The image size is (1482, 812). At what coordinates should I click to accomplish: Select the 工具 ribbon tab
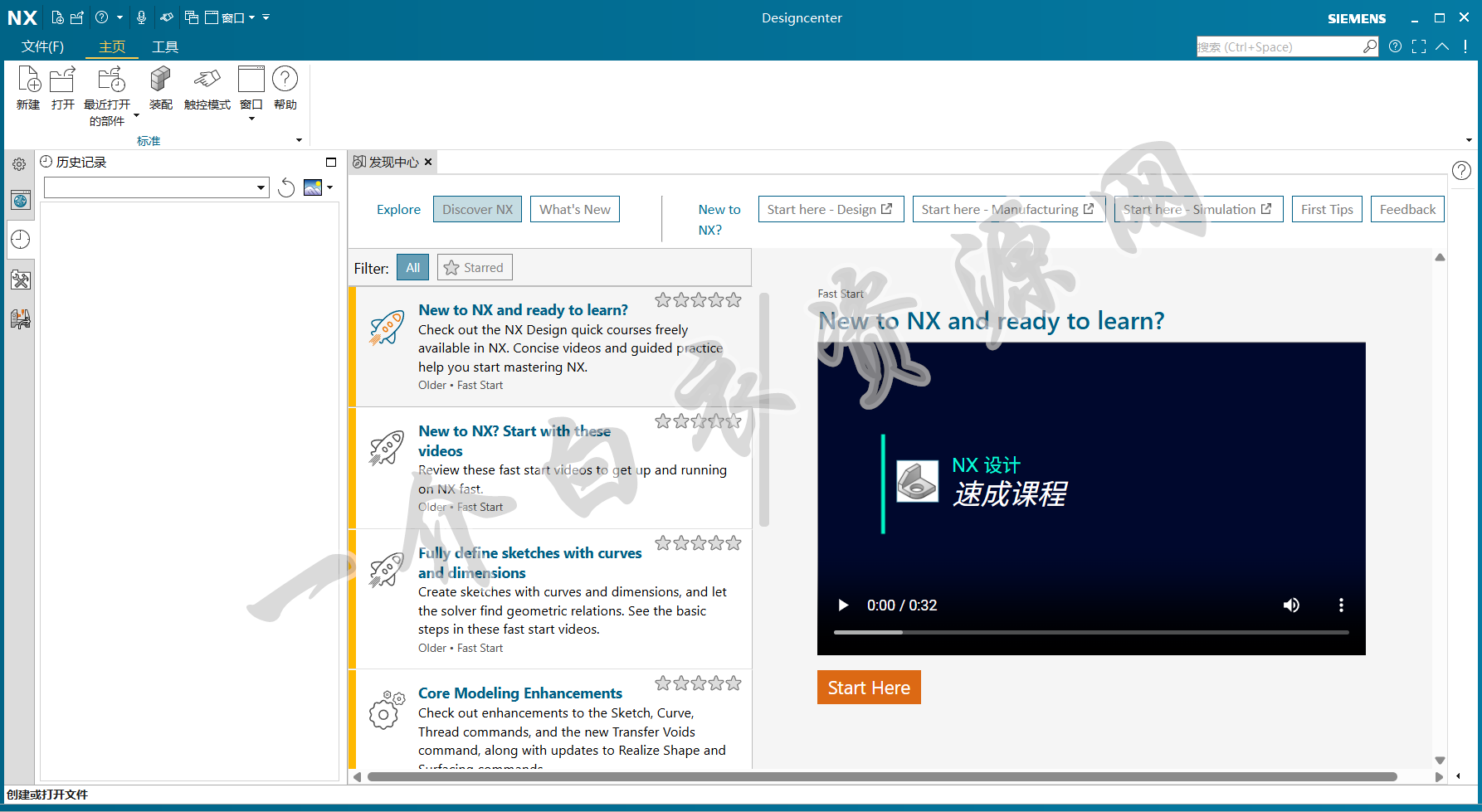165,46
